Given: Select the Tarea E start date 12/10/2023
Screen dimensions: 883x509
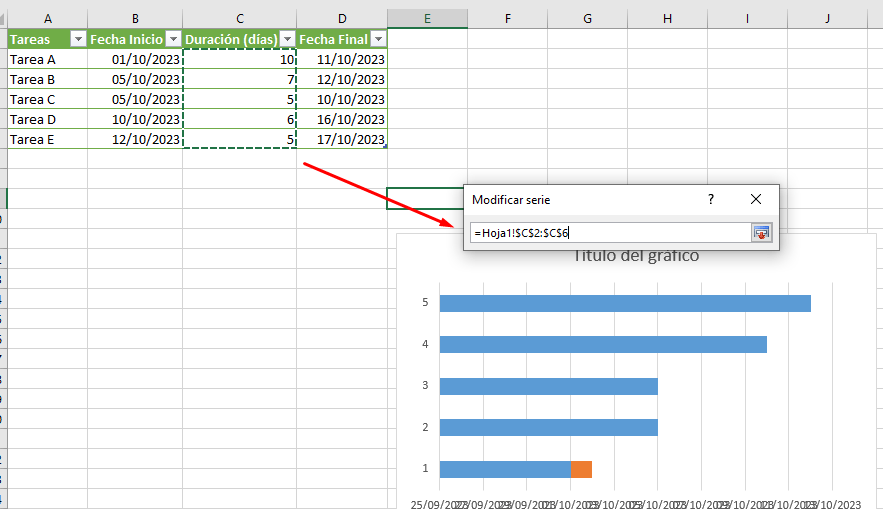Looking at the screenshot, I should tap(135, 139).
